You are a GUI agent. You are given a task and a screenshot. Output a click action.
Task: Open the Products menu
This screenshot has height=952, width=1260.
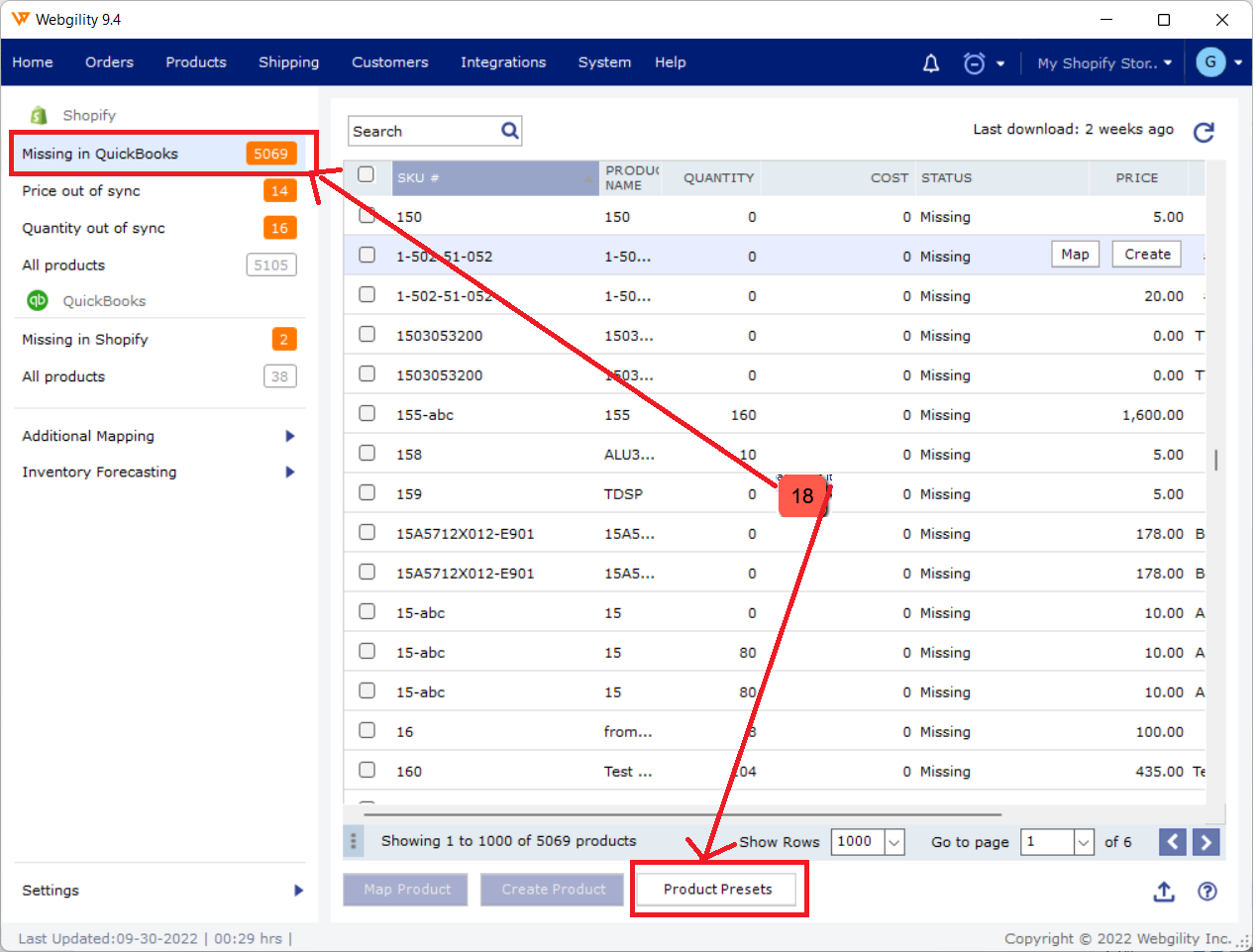[196, 62]
